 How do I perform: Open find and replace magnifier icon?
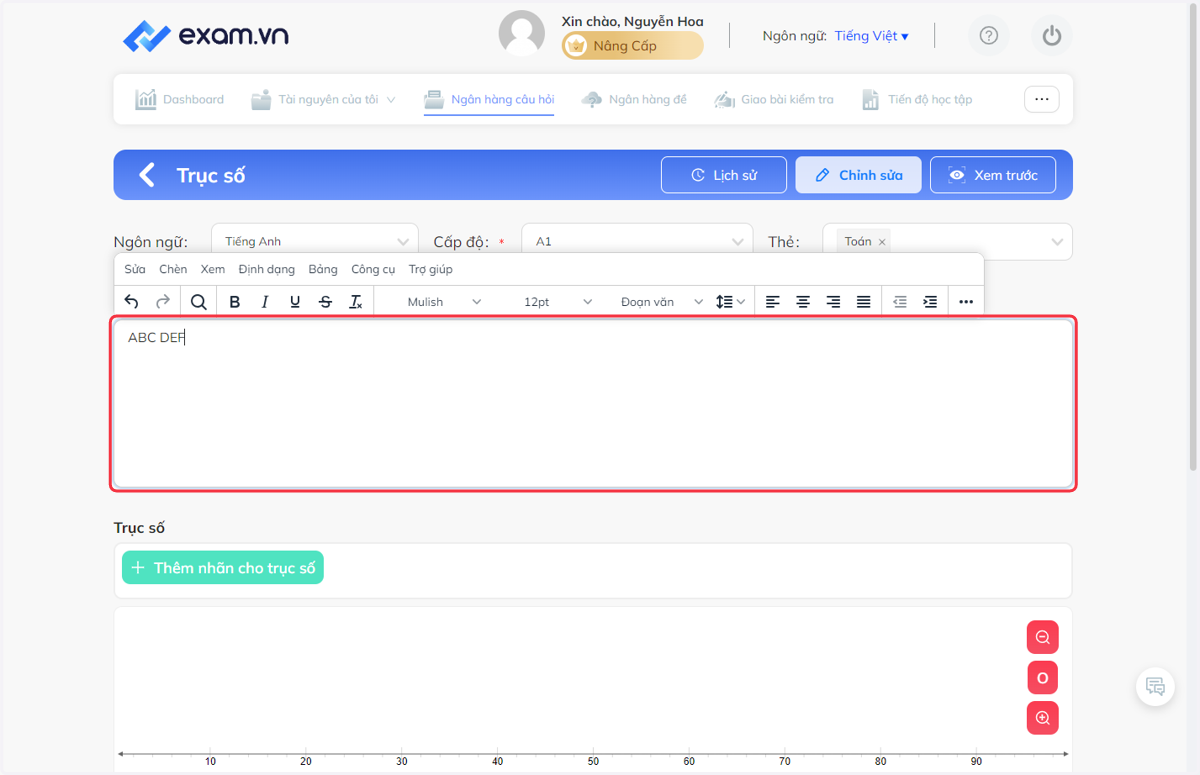[x=199, y=301]
